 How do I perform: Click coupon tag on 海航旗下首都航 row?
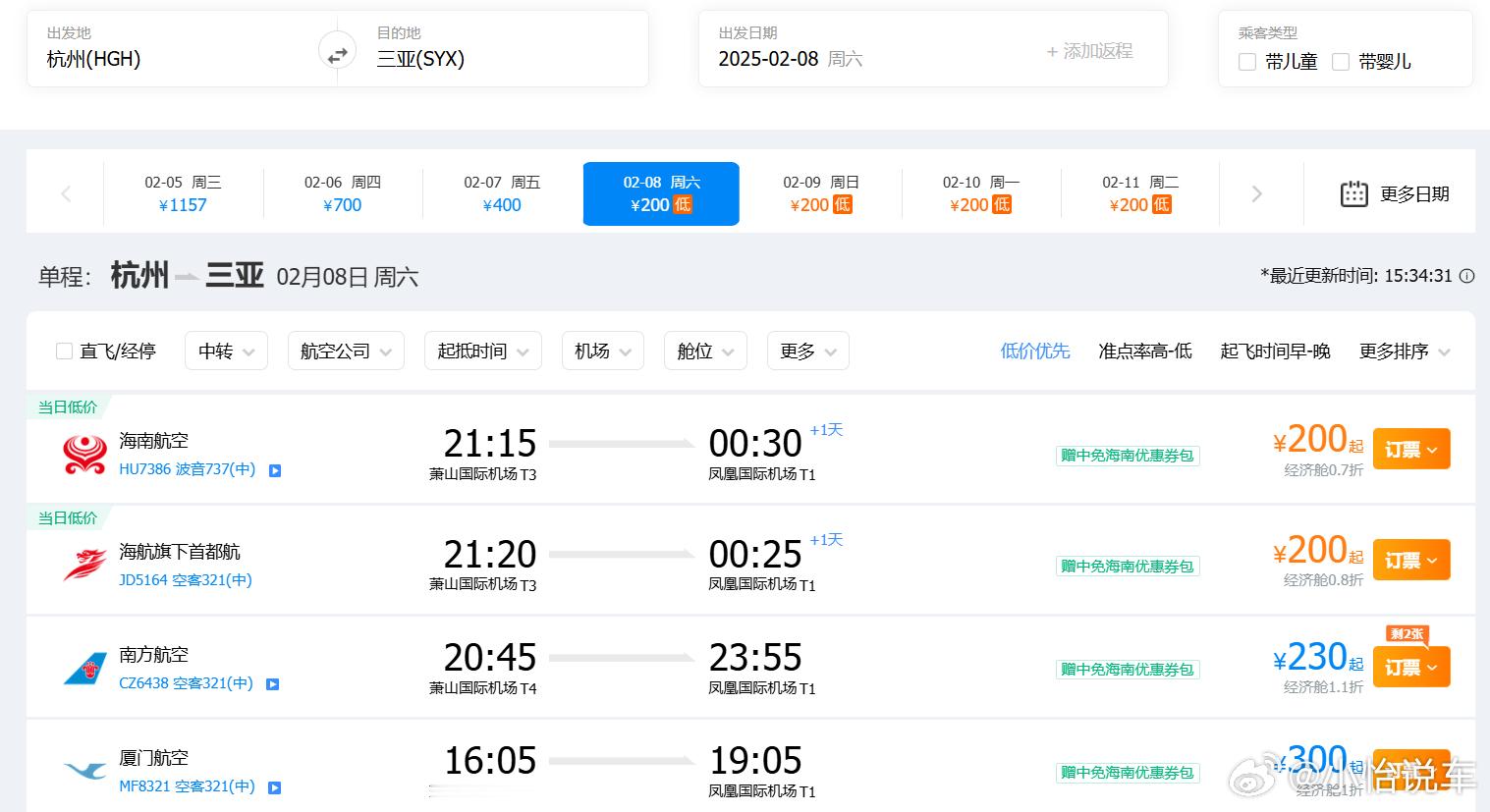coord(1128,567)
